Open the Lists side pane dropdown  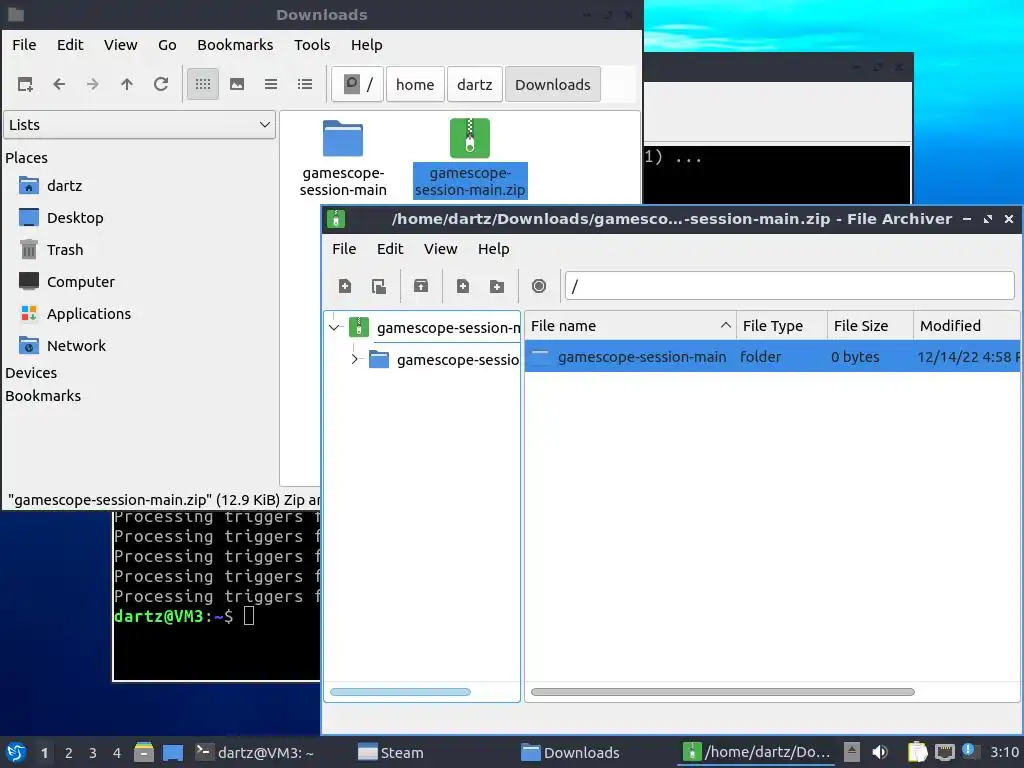[x=139, y=125]
